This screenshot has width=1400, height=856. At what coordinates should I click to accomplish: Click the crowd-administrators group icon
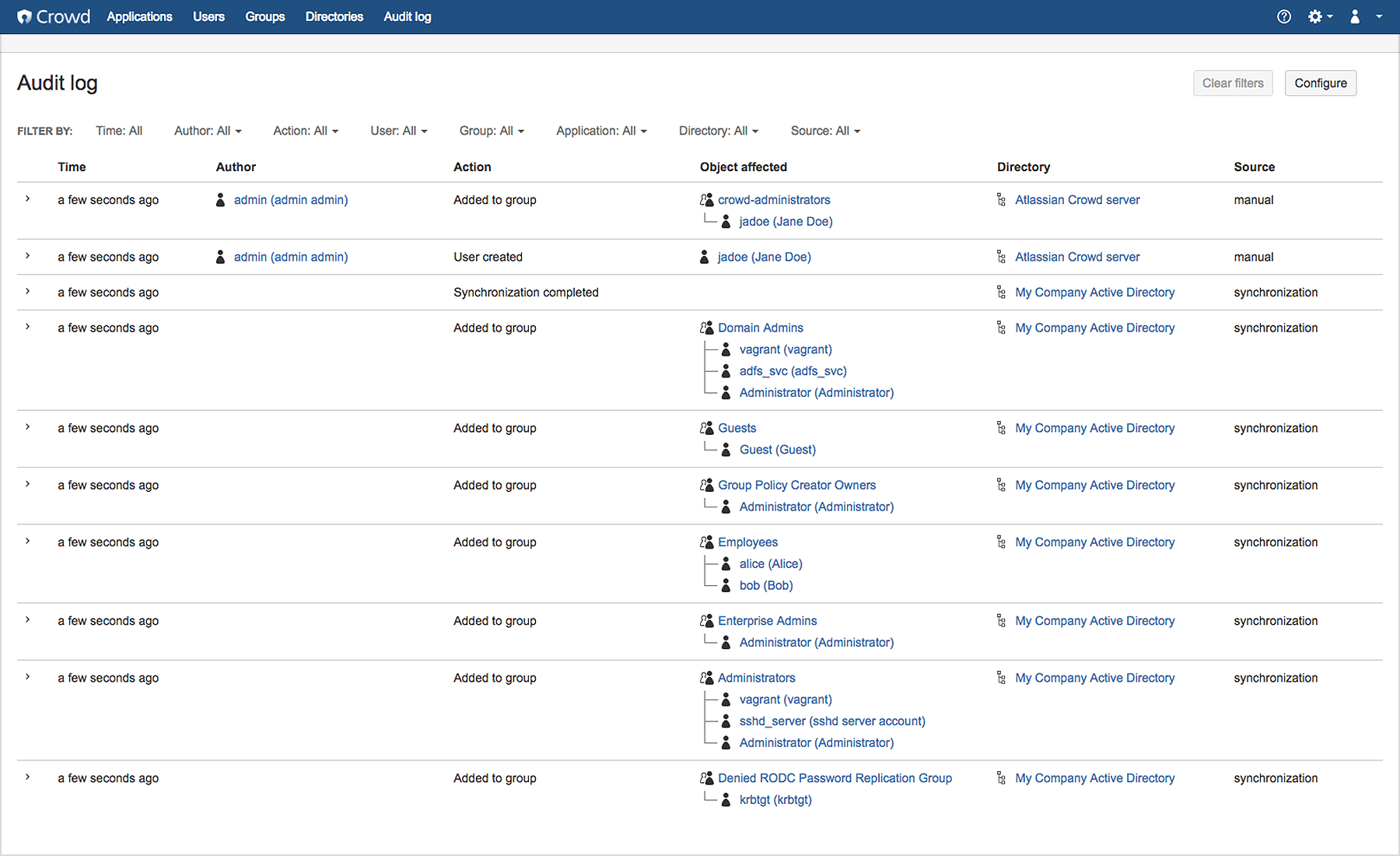[706, 200]
